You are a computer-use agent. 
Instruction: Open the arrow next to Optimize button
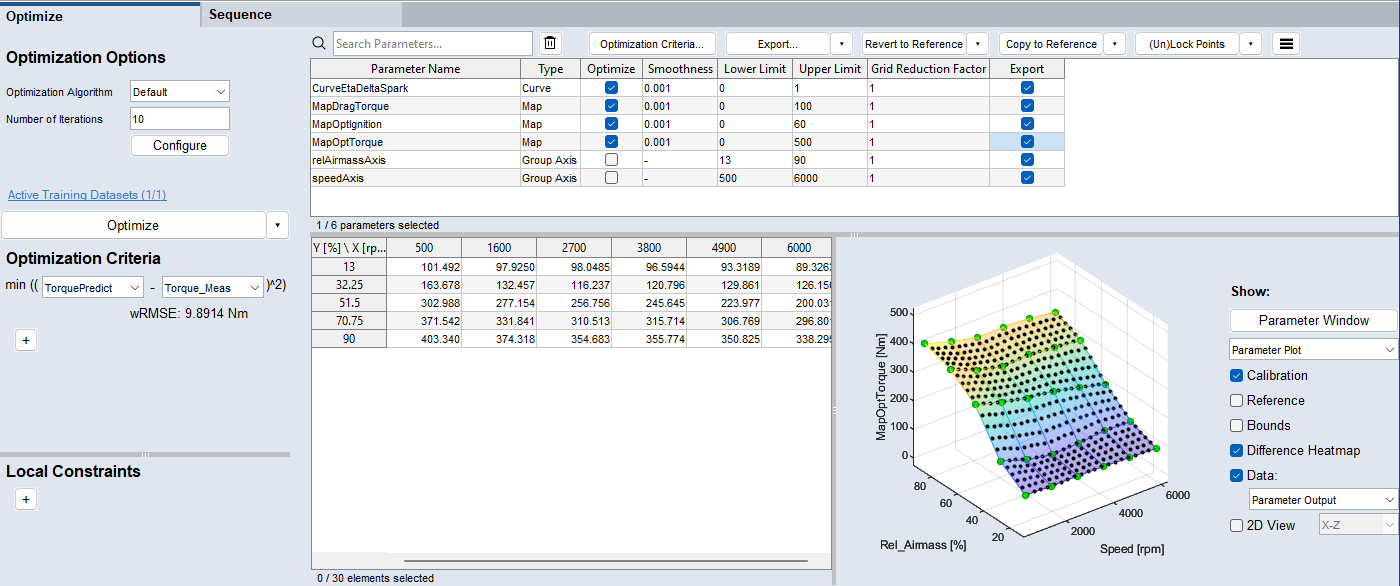pyautogui.click(x=278, y=225)
